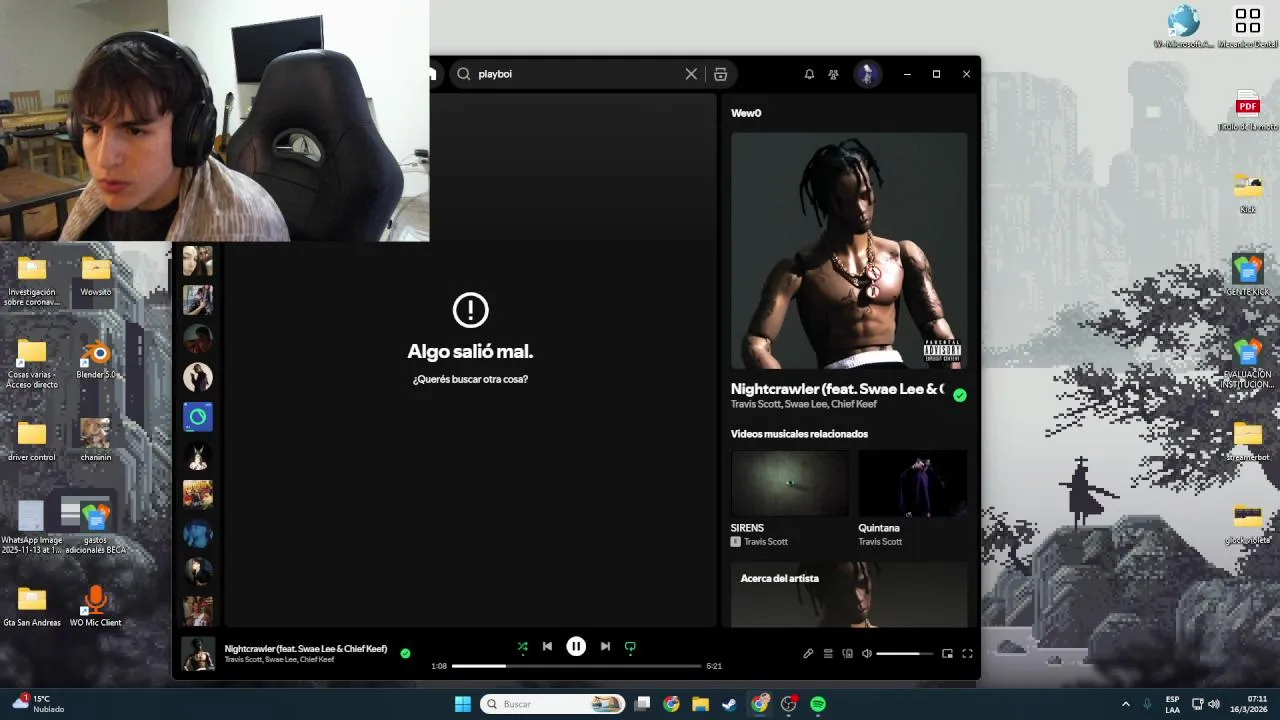Open the Connect to a device icon
1280x720 pixels.
click(847, 654)
